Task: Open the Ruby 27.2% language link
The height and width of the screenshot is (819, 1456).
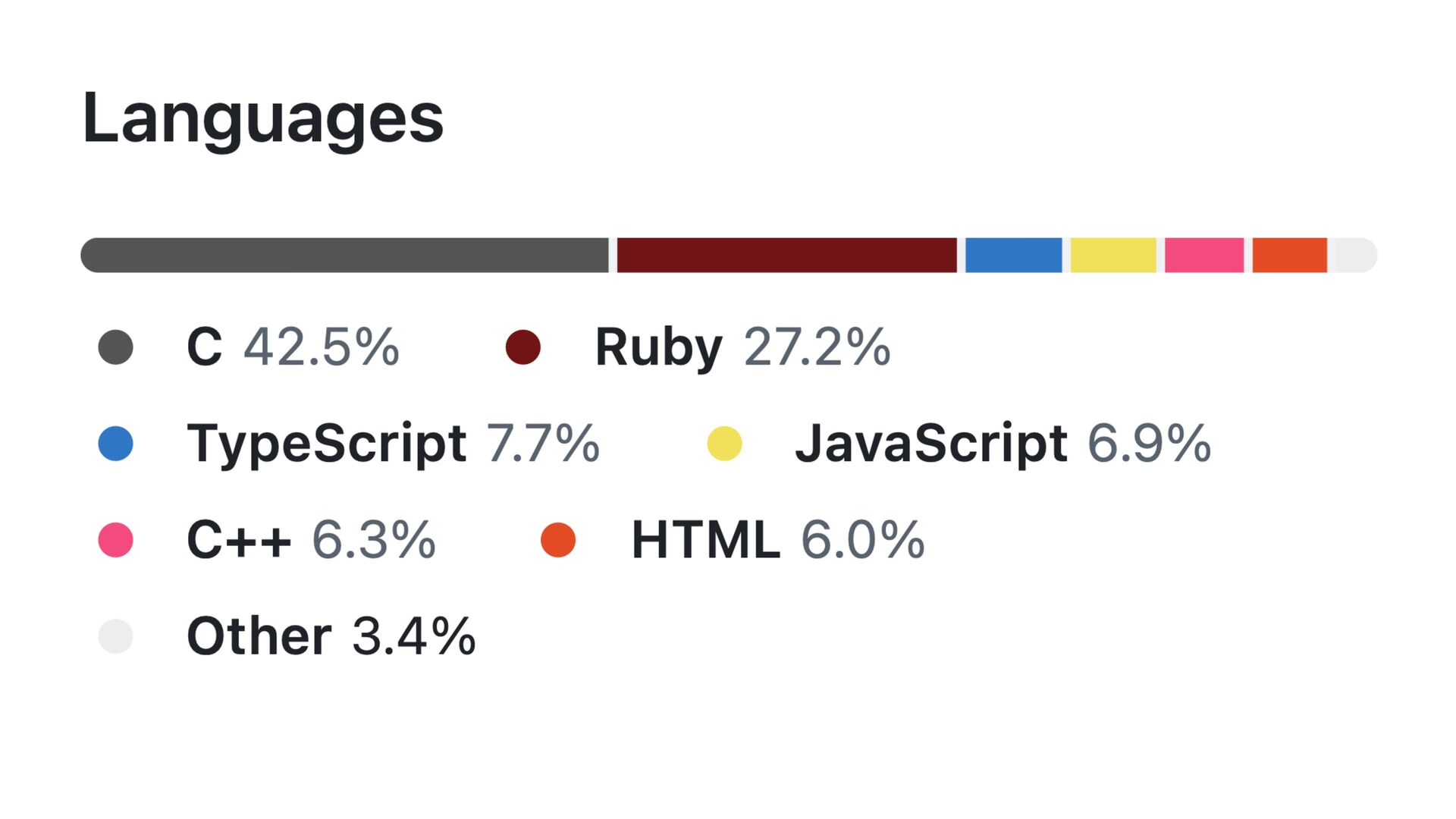Action: tap(742, 347)
